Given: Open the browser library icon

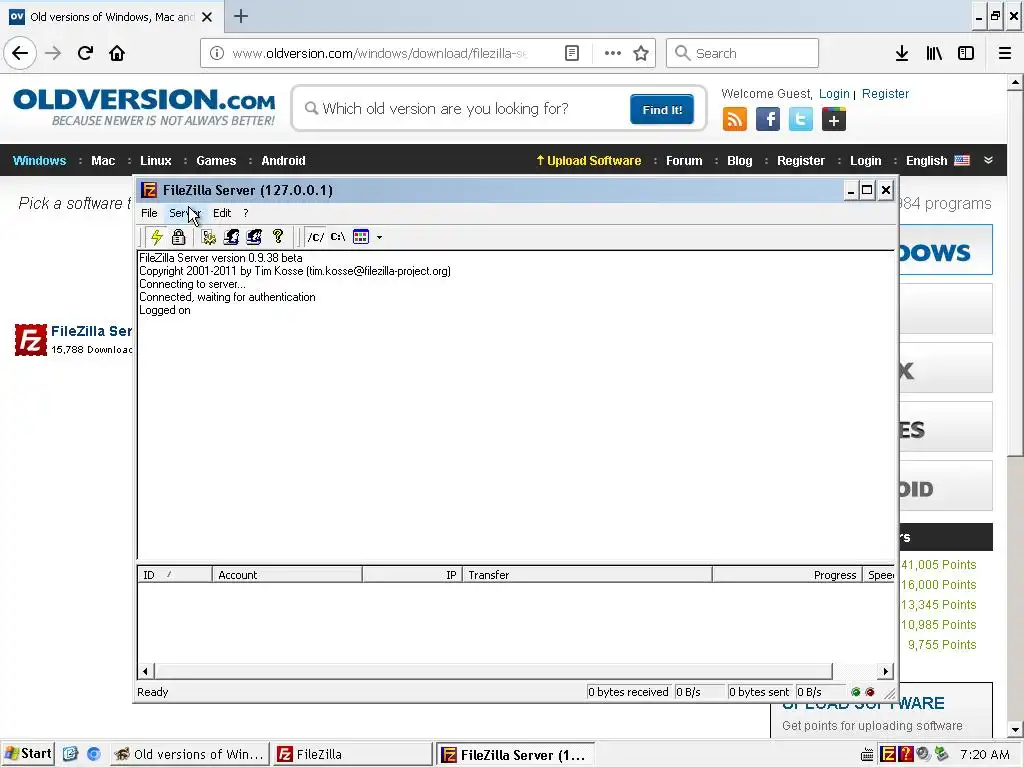Looking at the screenshot, I should (x=934, y=53).
